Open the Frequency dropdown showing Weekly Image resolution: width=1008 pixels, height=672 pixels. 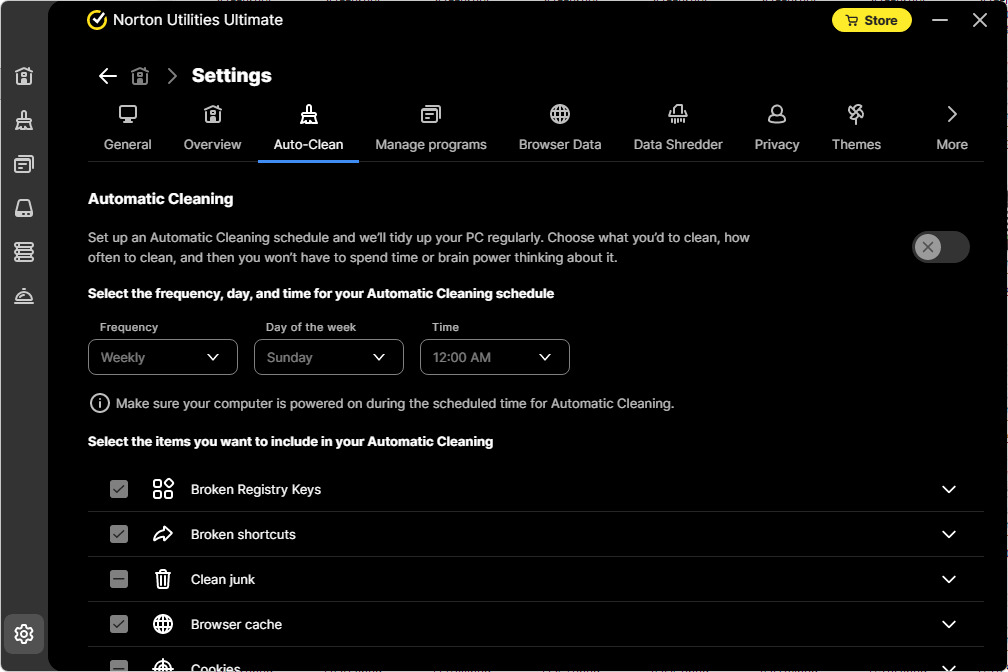point(162,357)
